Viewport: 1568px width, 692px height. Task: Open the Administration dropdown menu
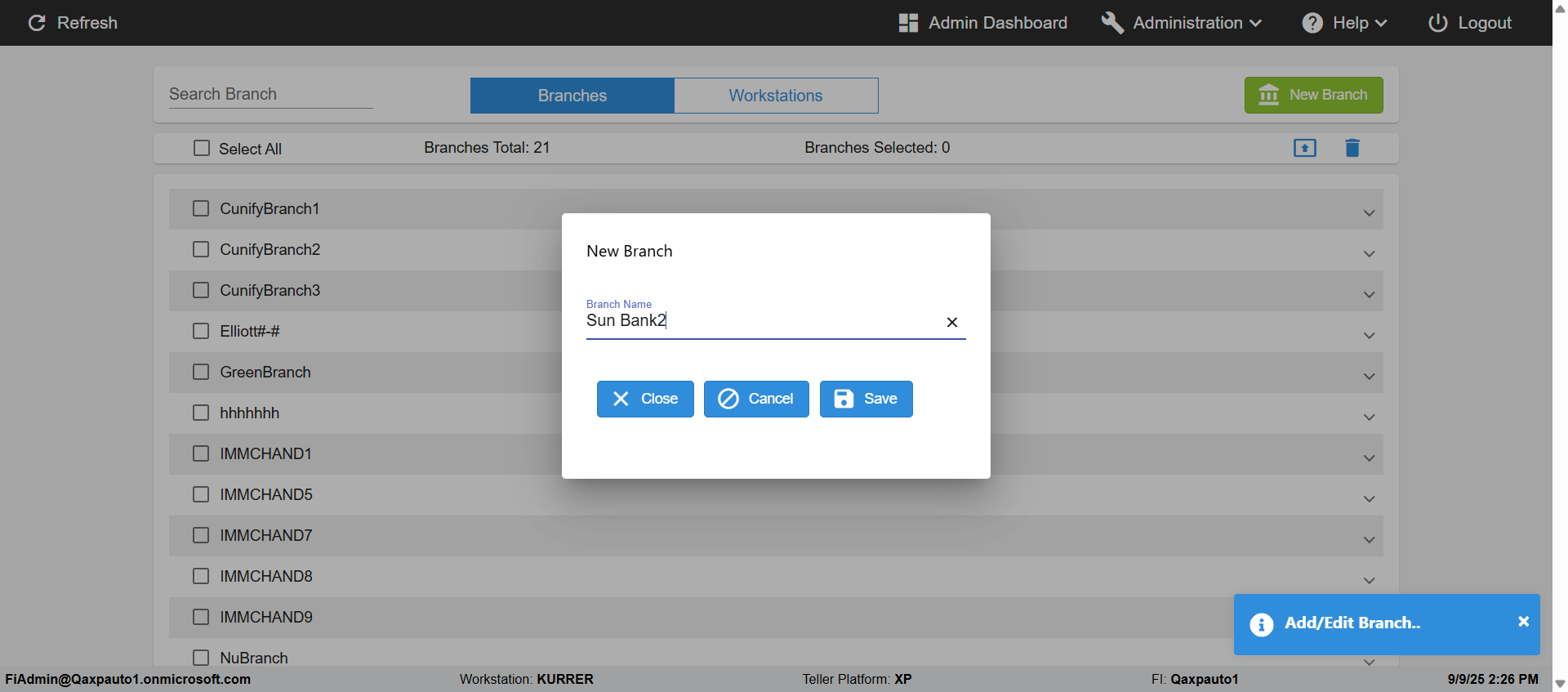[1182, 23]
